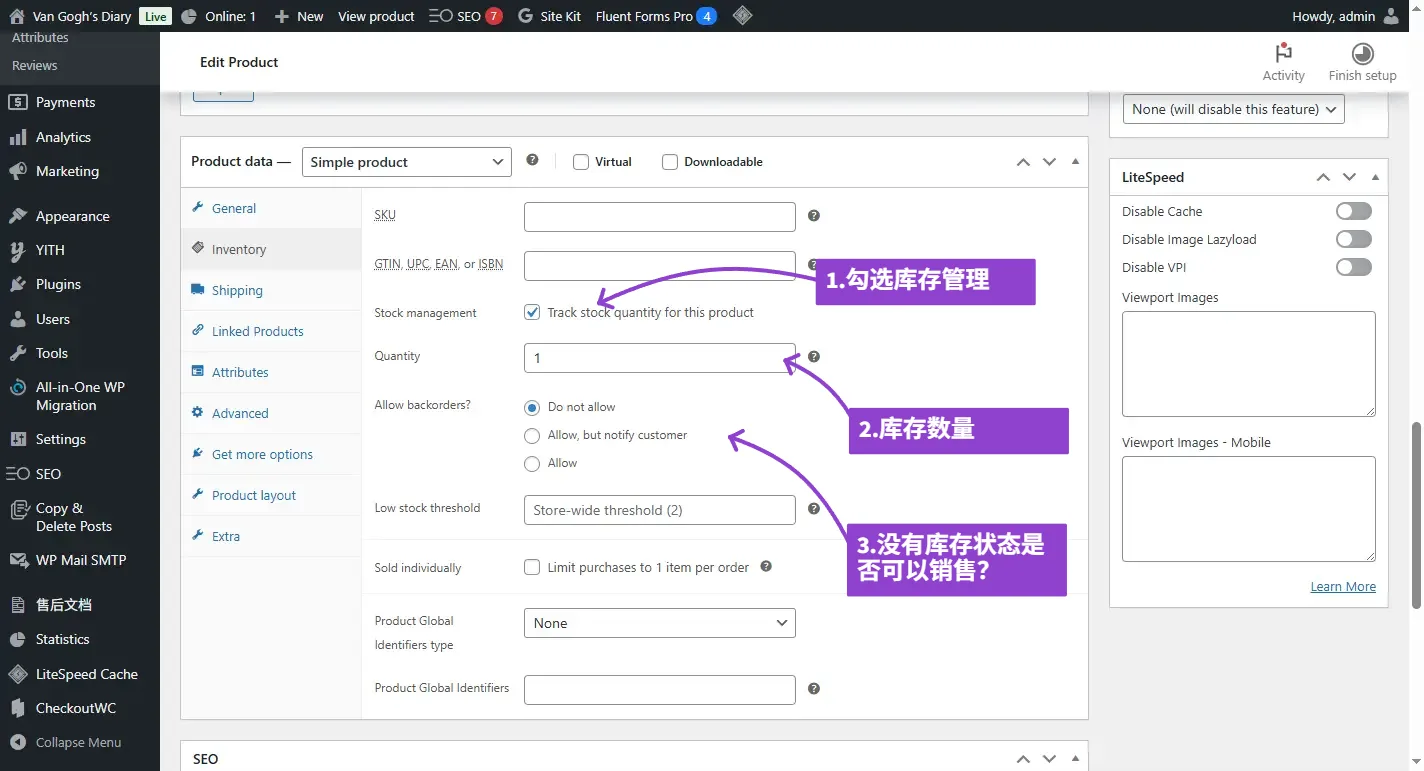Click the Site Kit Google icon
This screenshot has height=771, width=1424.
point(525,16)
